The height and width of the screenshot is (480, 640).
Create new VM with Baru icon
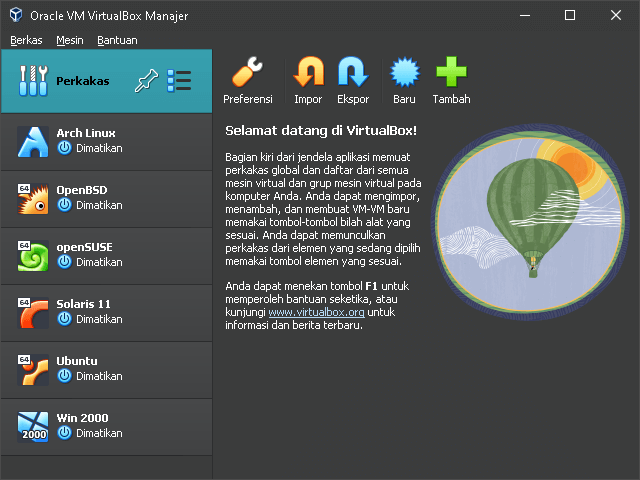404,73
